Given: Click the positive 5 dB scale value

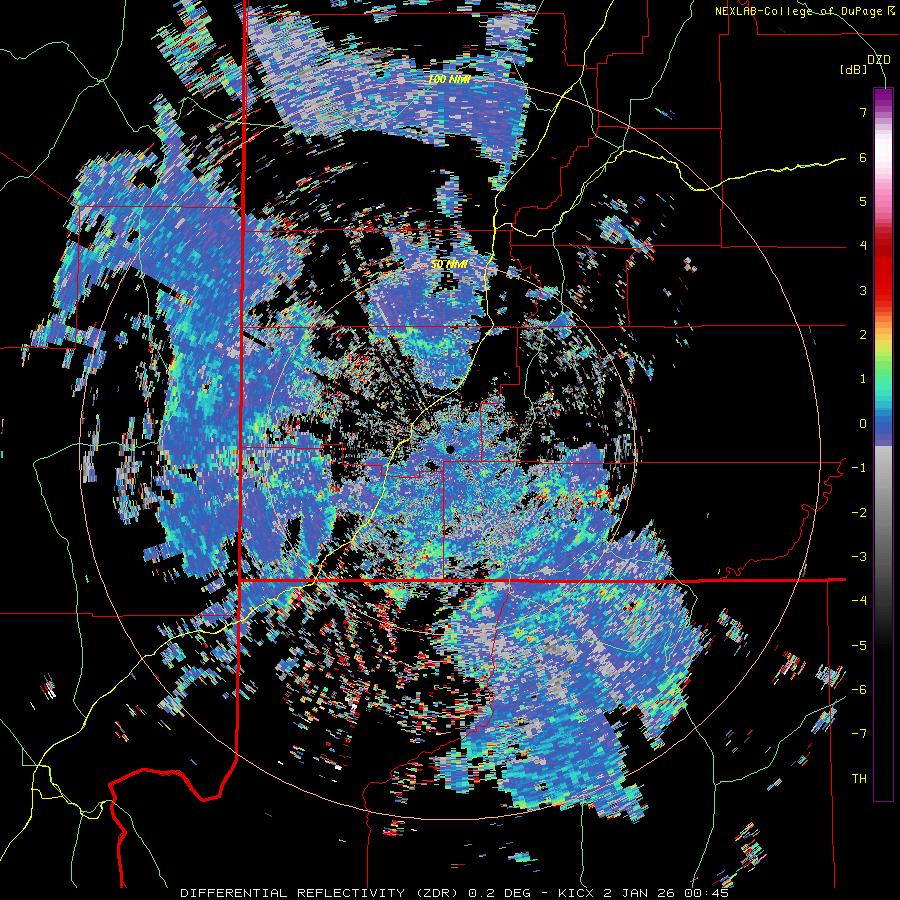Looking at the screenshot, I should click(x=863, y=201).
